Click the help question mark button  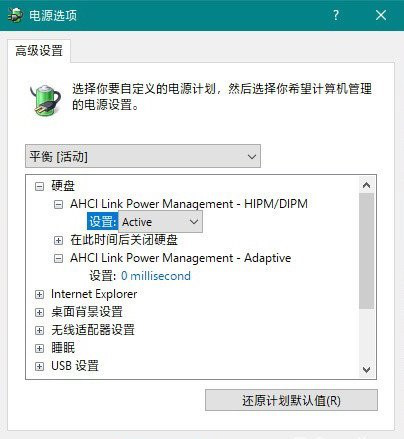[x=336, y=15]
